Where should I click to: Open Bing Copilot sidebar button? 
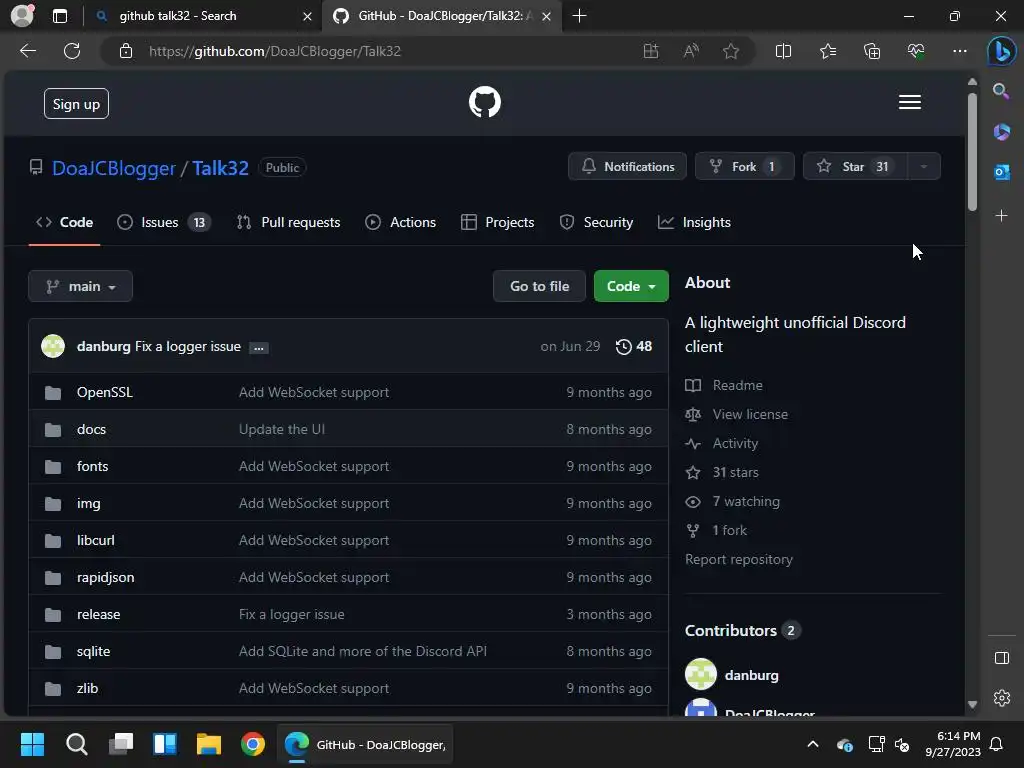[x=1001, y=52]
